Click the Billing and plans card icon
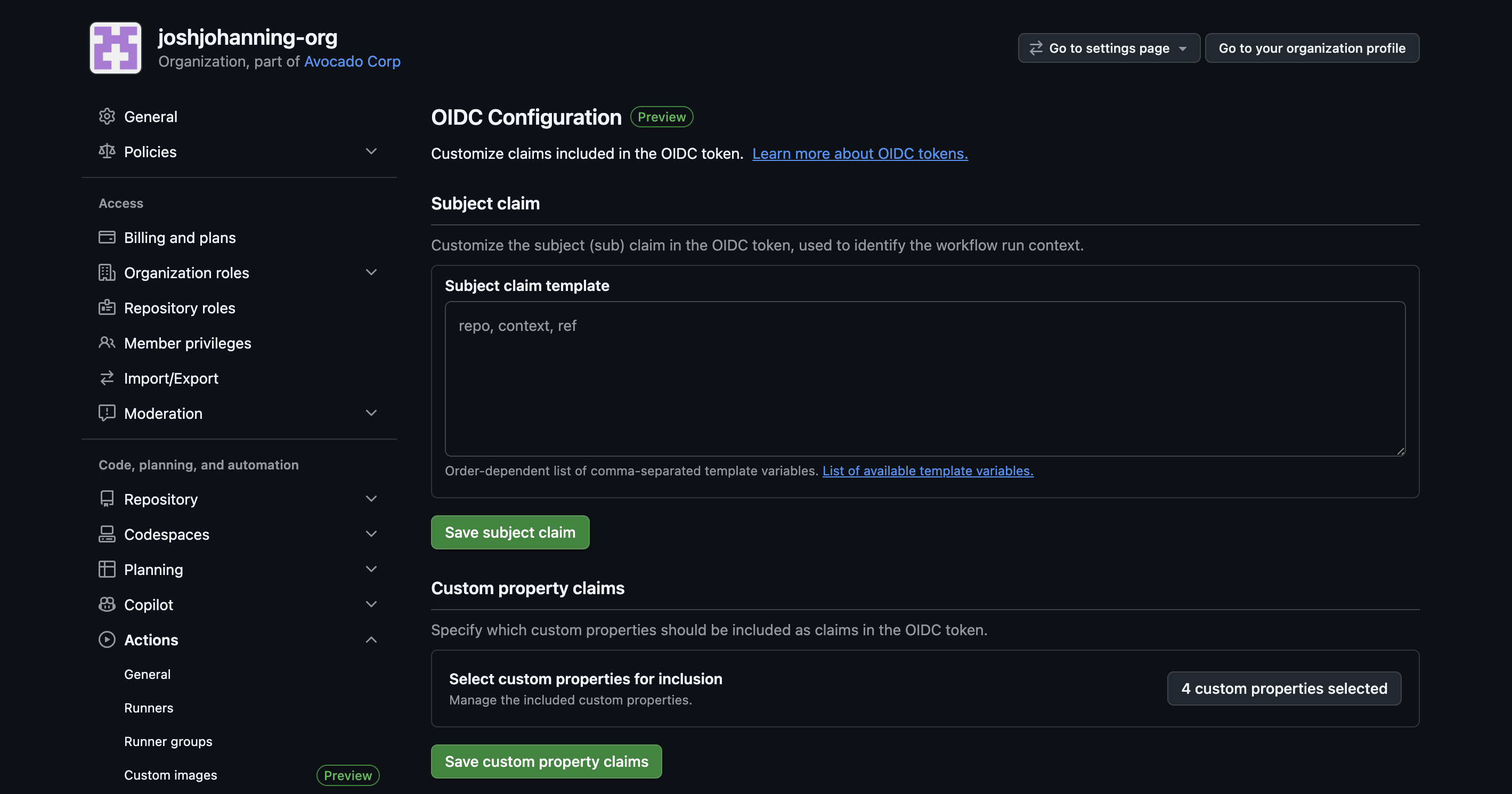 107,237
